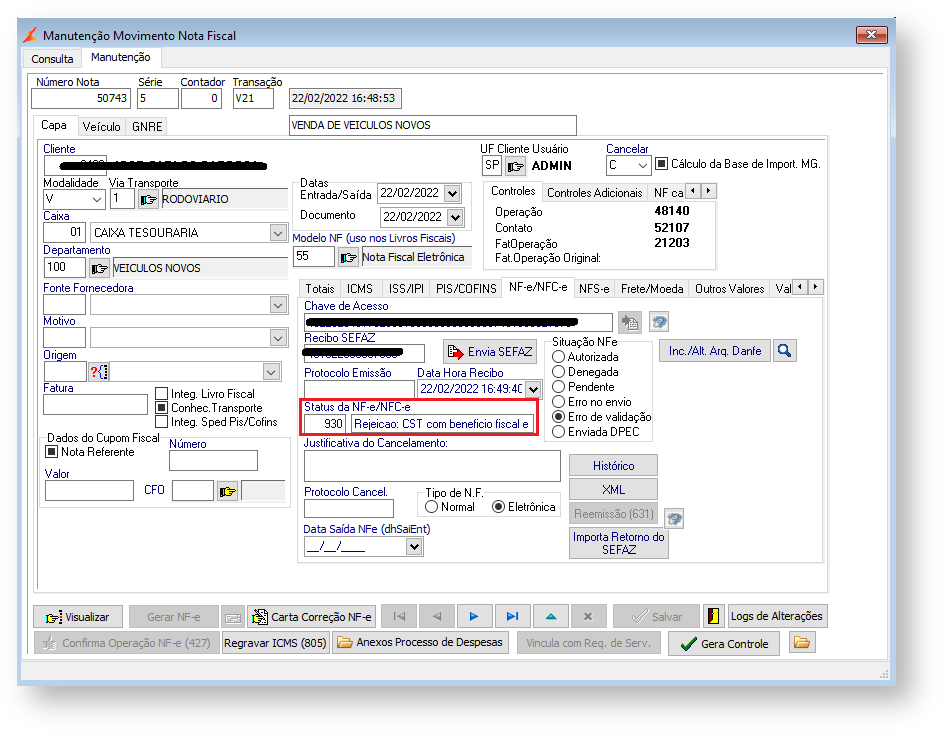944x734 pixels.
Task: Click the magnifier icon beside Inc./Alt. Arq. Danfe
Action: 784,351
